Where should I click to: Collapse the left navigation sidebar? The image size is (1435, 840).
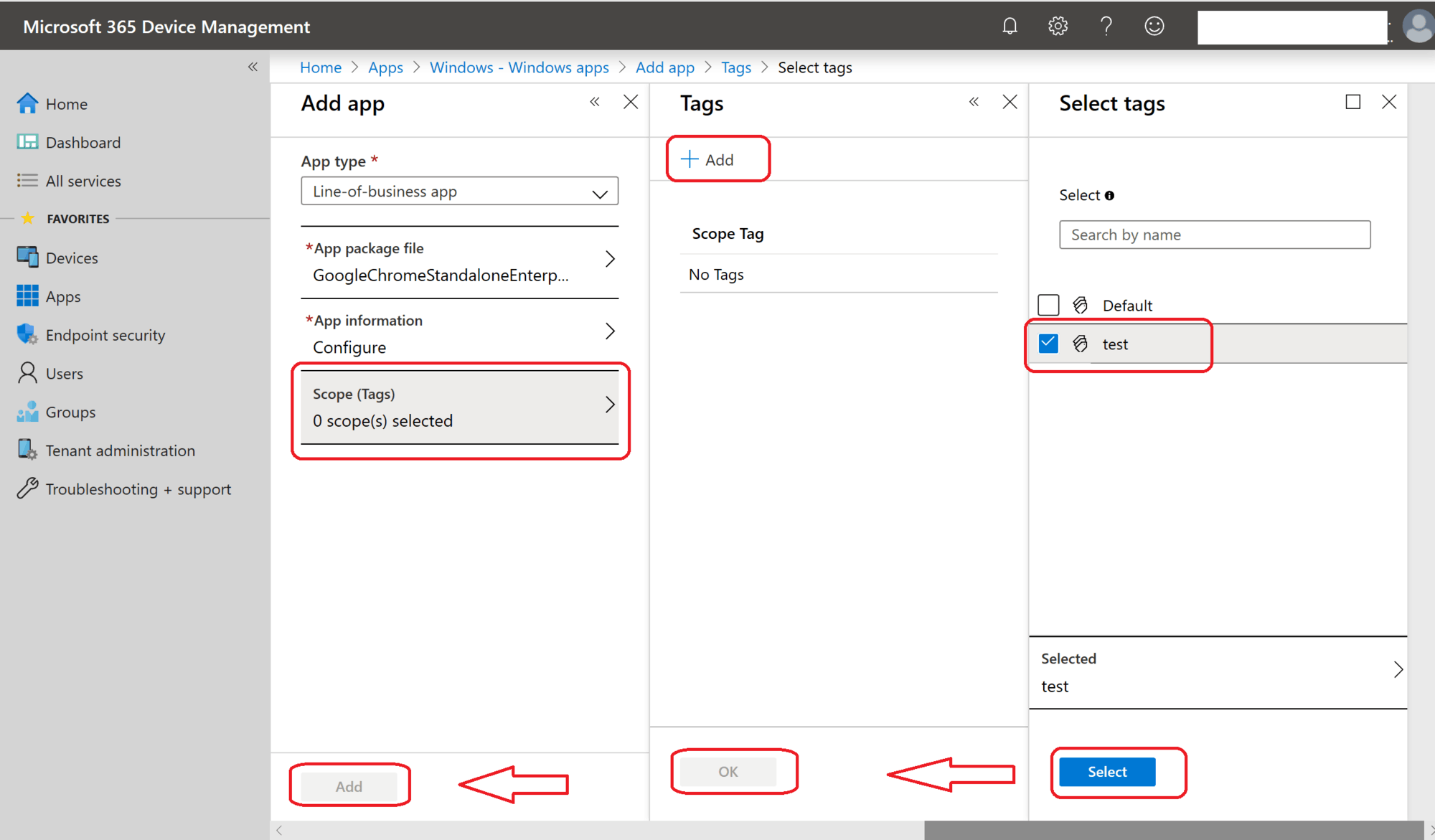tap(253, 67)
